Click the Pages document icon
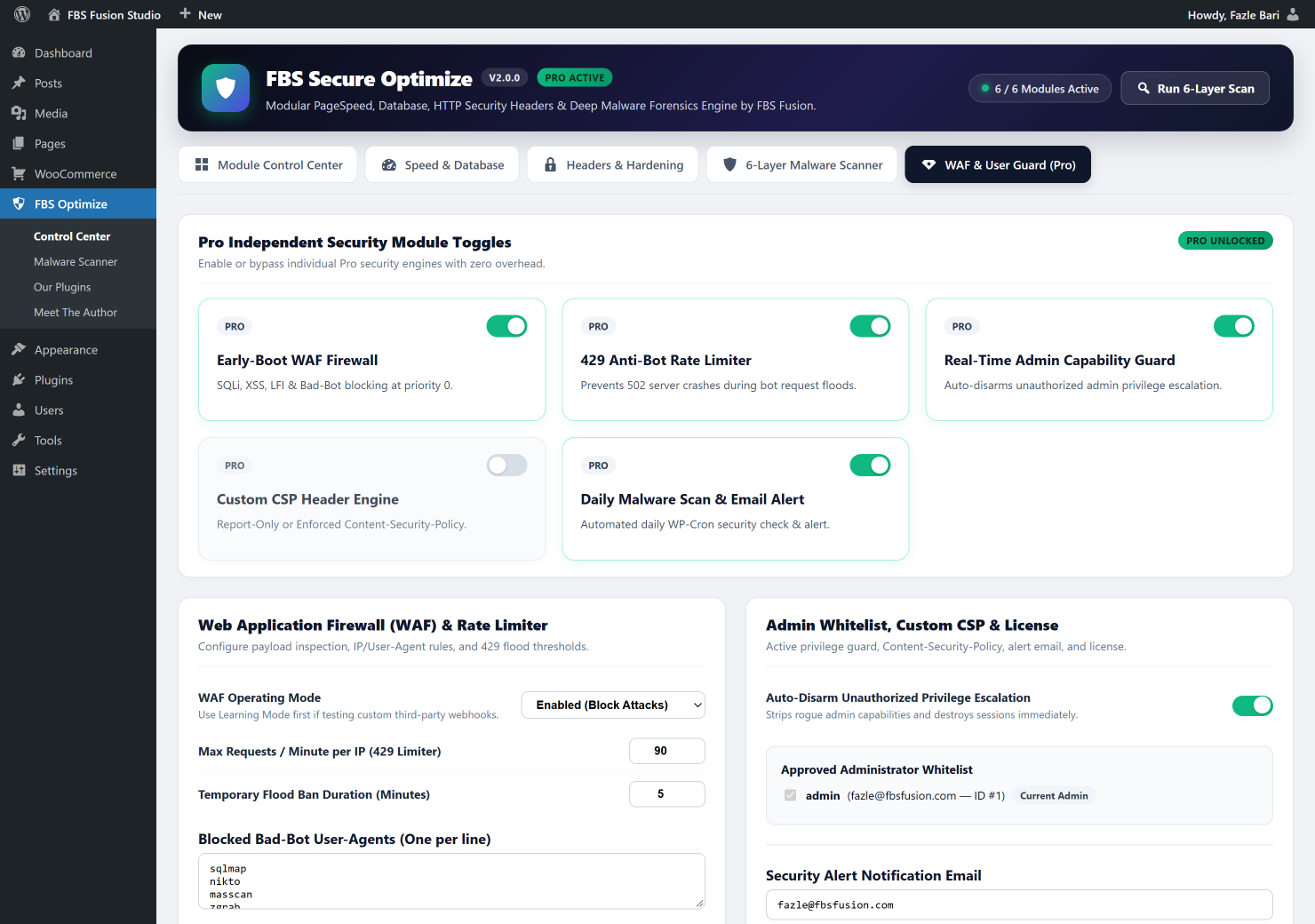Image resolution: width=1315 pixels, height=924 pixels. coord(19,143)
